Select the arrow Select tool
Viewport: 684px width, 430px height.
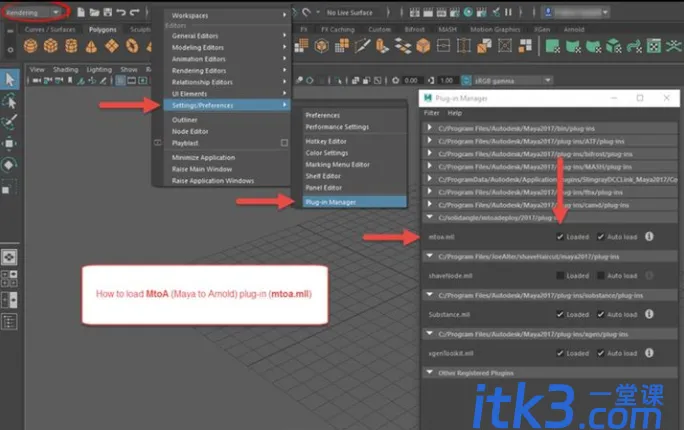tap(10, 79)
